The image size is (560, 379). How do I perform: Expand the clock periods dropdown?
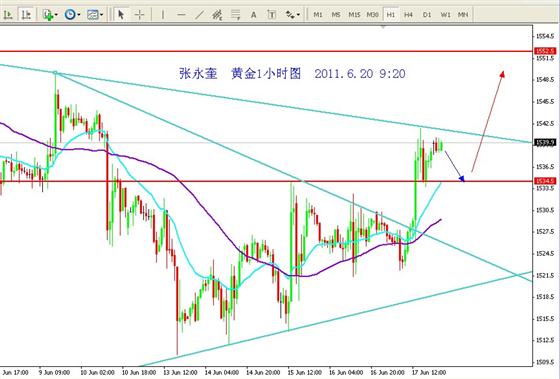click(x=72, y=15)
